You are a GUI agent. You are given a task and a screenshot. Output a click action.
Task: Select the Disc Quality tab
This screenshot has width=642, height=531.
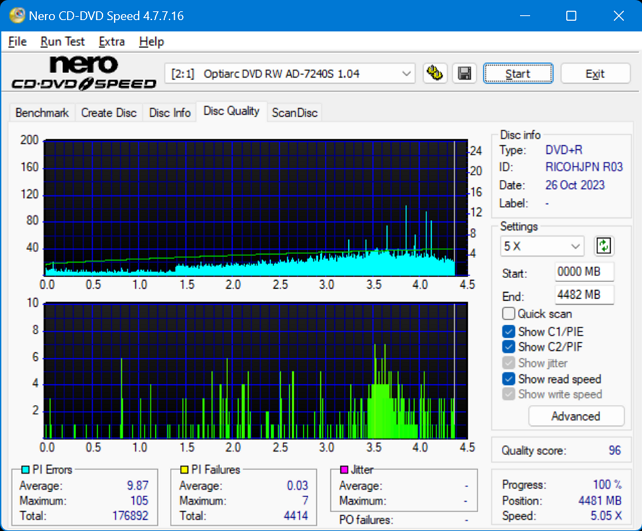(x=231, y=111)
